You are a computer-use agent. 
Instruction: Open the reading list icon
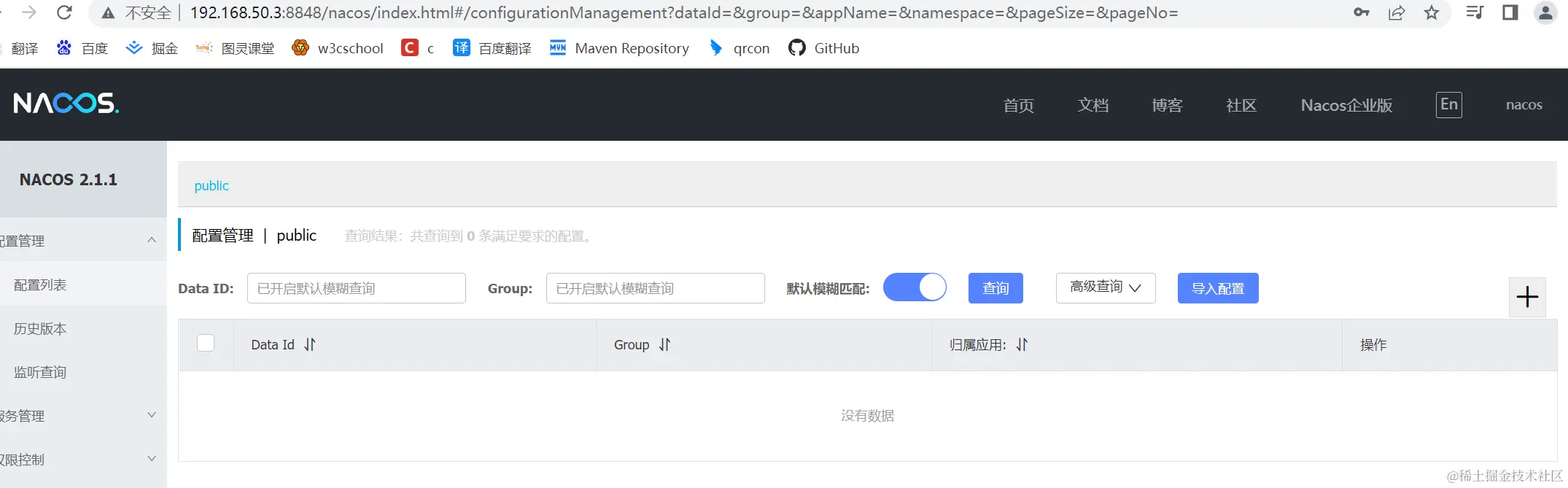1475,12
